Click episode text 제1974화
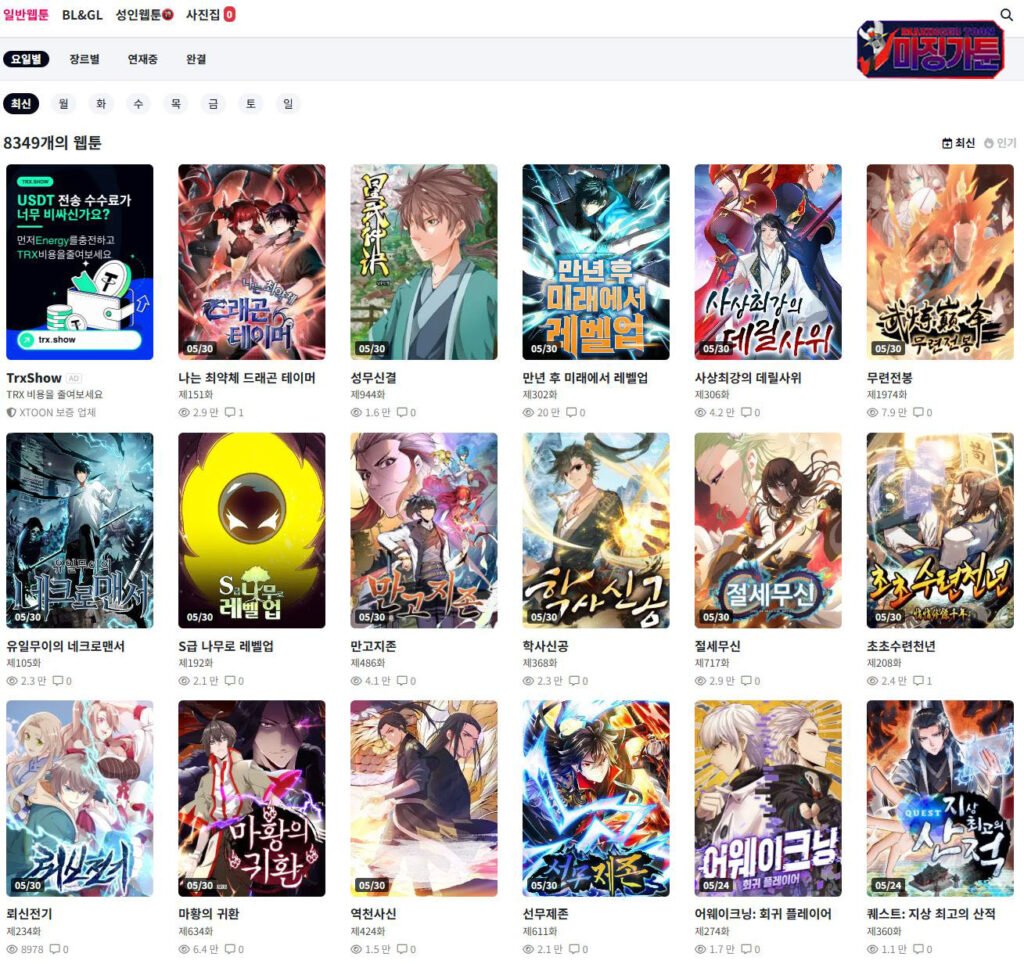1024x964 pixels. pyautogui.click(x=886, y=394)
